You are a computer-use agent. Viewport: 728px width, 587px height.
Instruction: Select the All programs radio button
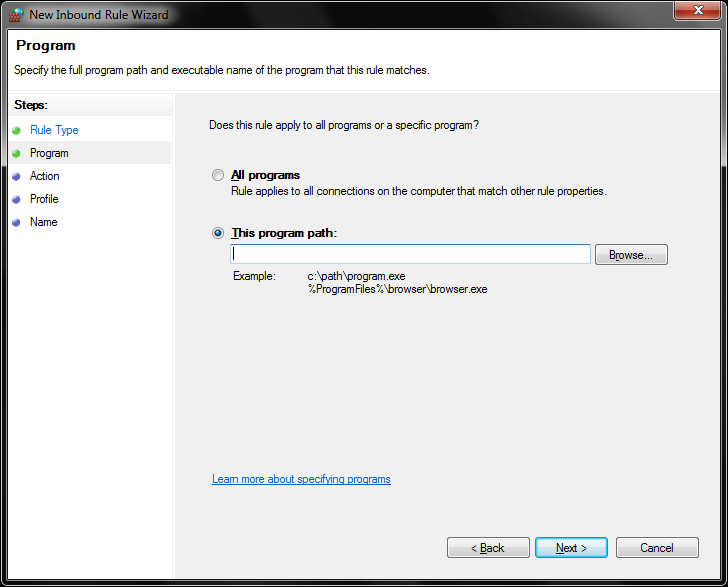pyautogui.click(x=218, y=175)
